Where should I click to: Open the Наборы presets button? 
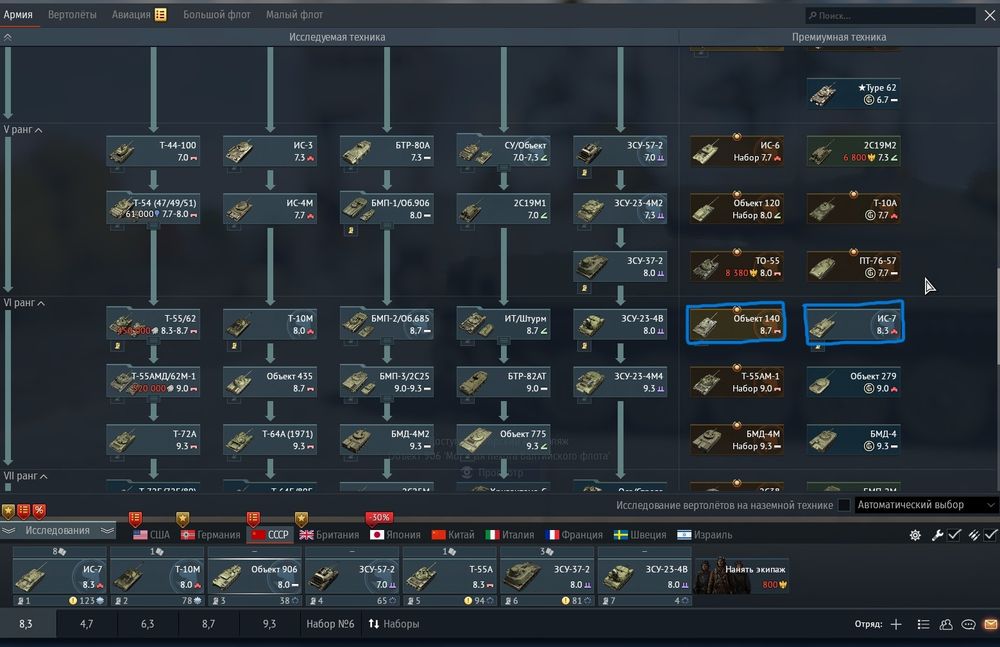click(x=393, y=624)
